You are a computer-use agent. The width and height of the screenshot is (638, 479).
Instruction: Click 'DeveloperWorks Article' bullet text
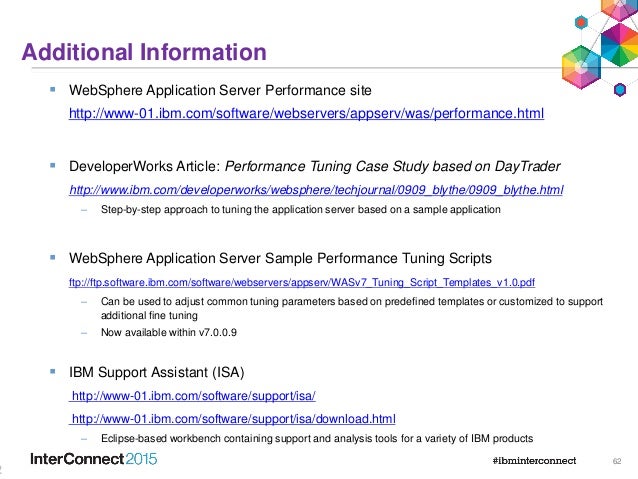tap(315, 166)
